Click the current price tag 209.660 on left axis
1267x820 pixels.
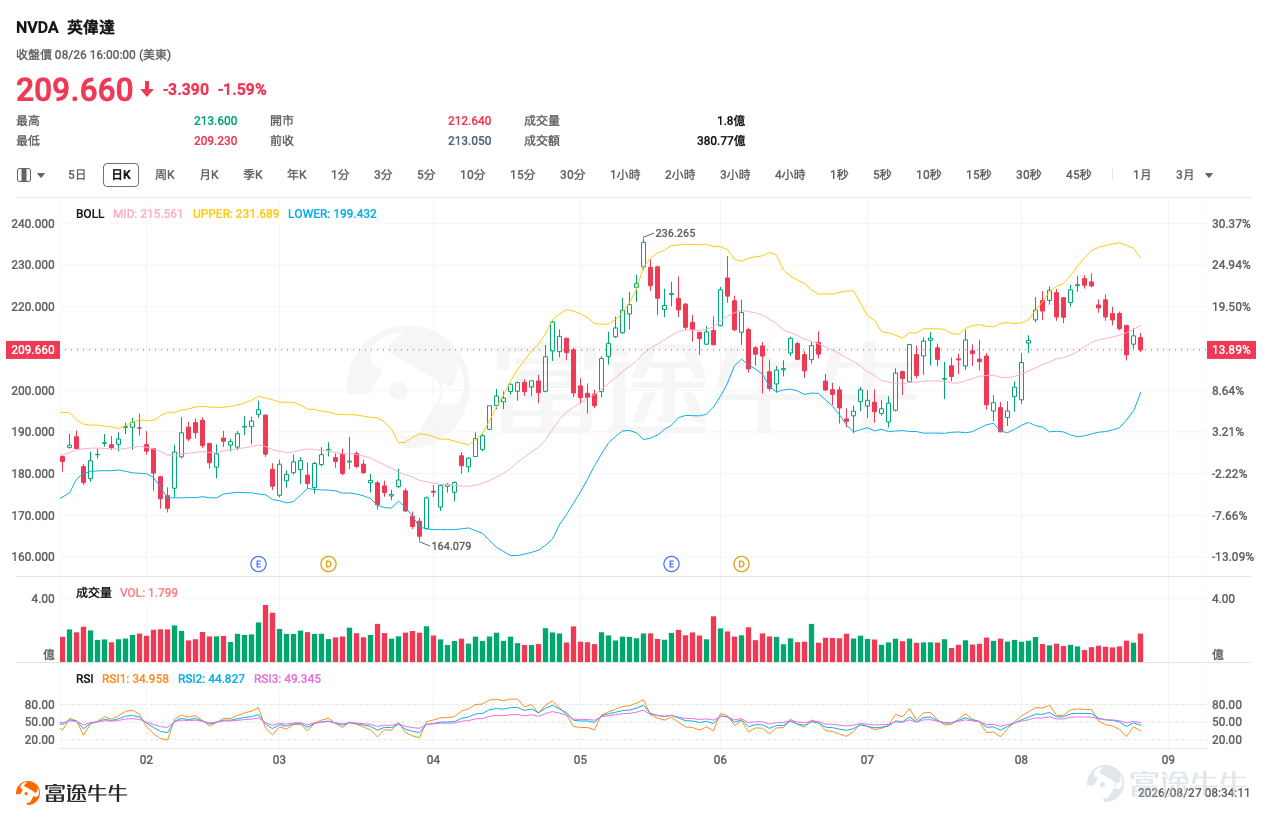click(x=33, y=350)
